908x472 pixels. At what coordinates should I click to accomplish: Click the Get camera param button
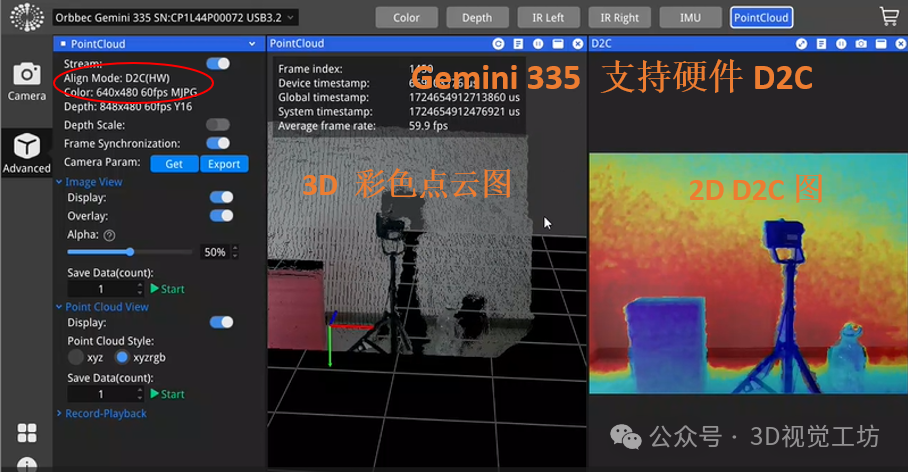tap(174, 164)
